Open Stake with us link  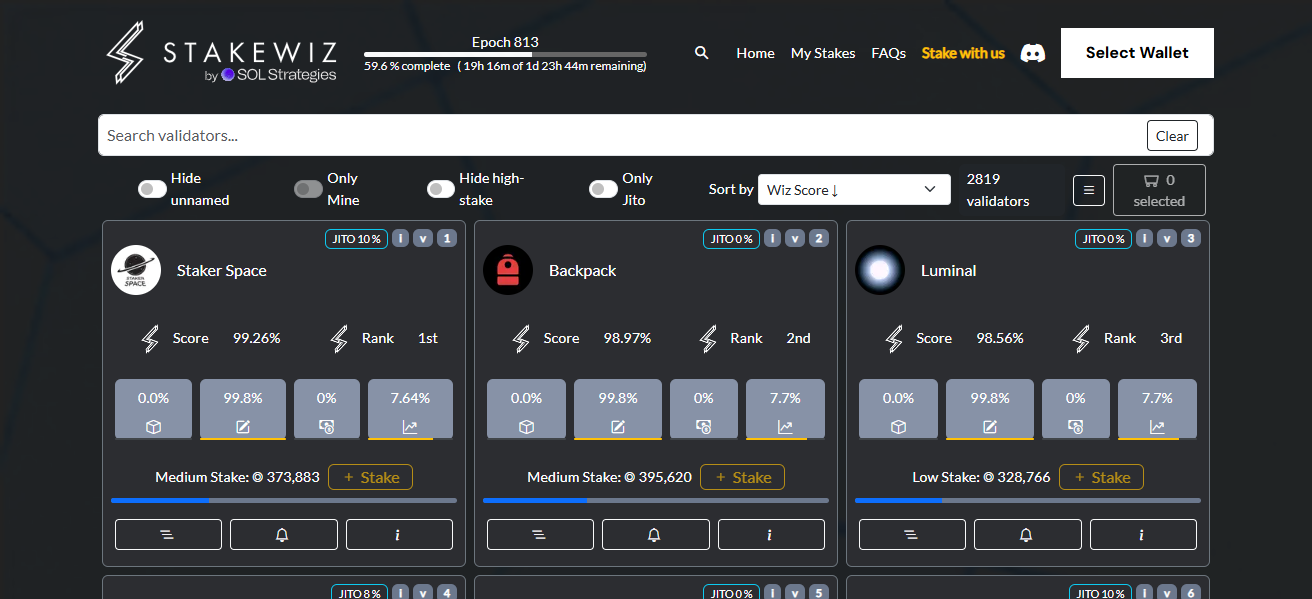(963, 53)
